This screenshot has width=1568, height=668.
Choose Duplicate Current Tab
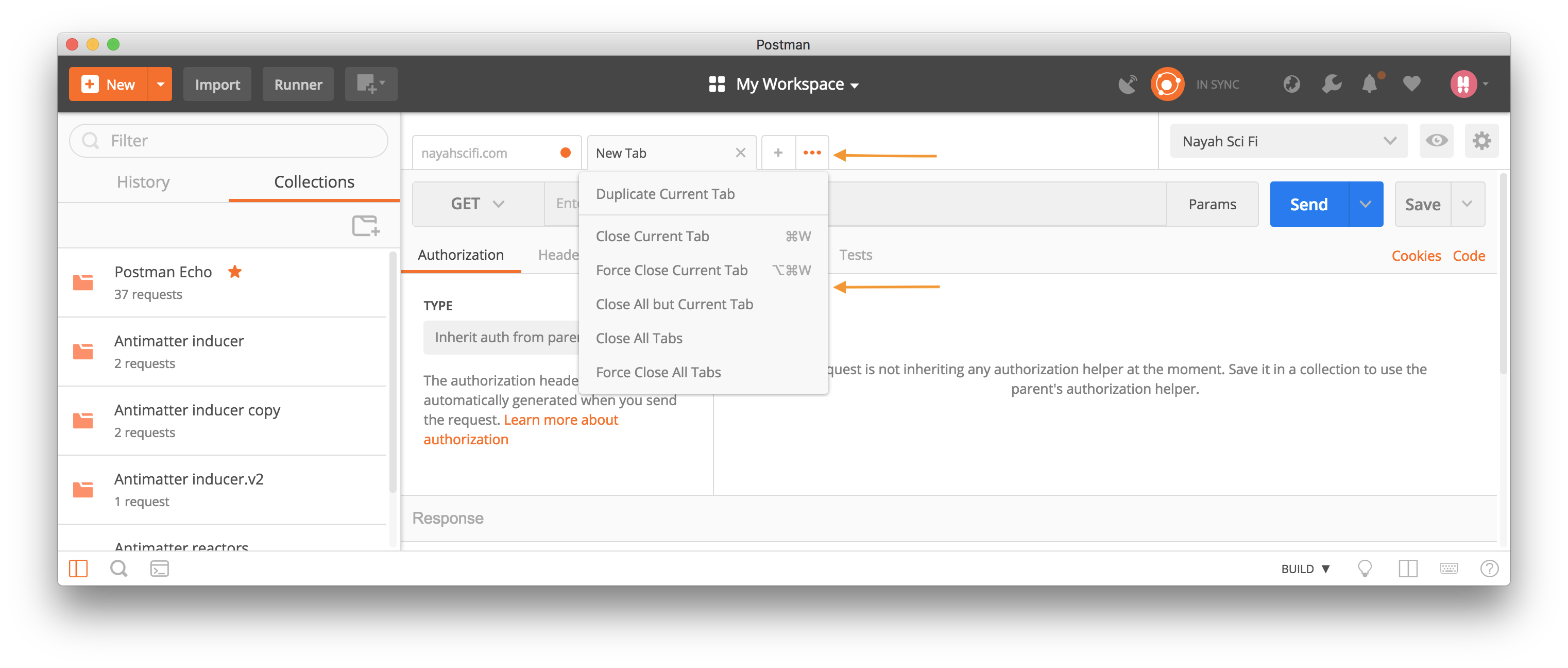click(x=704, y=194)
